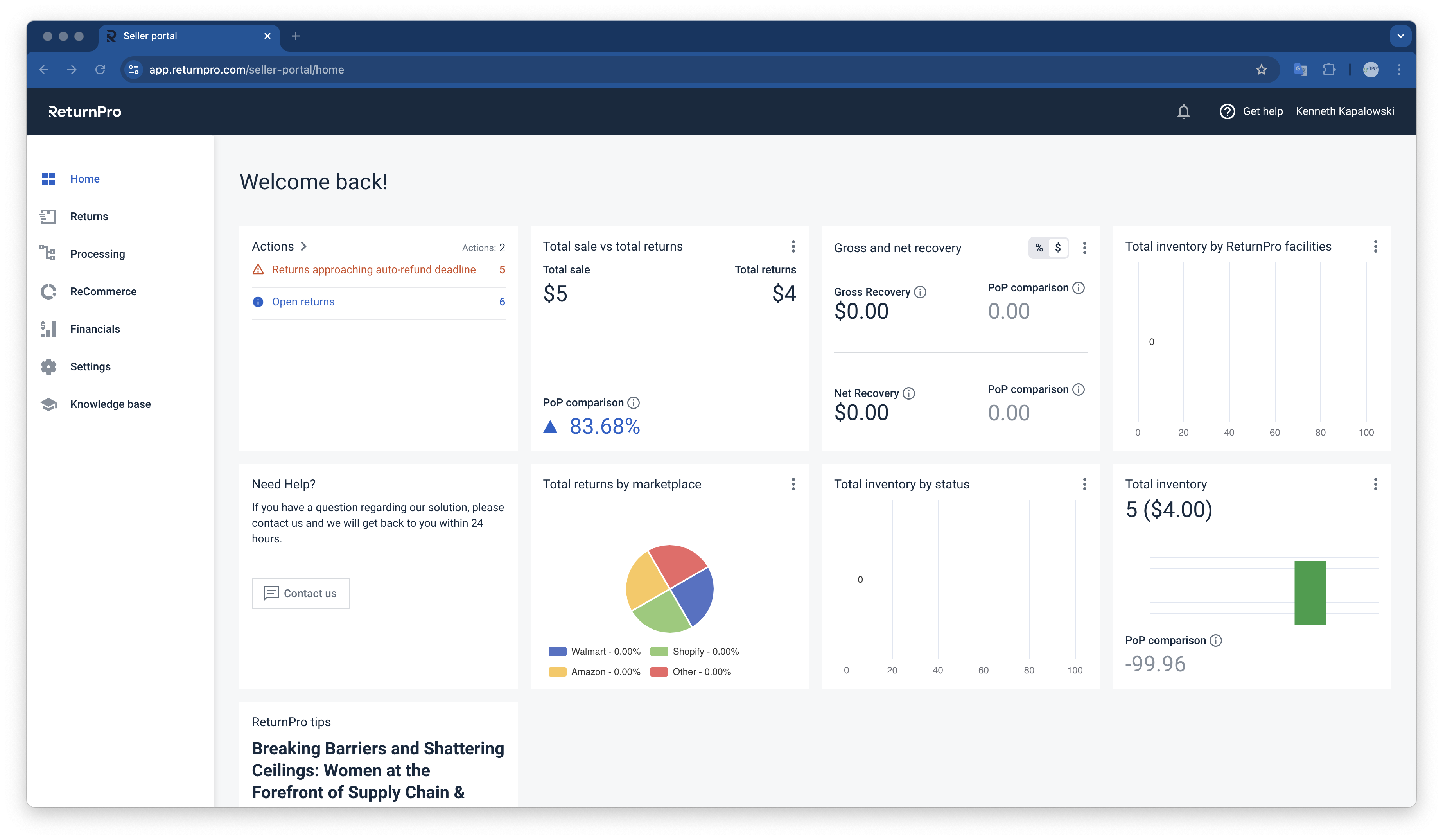
Task: Click Get help in the top bar
Action: [1262, 111]
